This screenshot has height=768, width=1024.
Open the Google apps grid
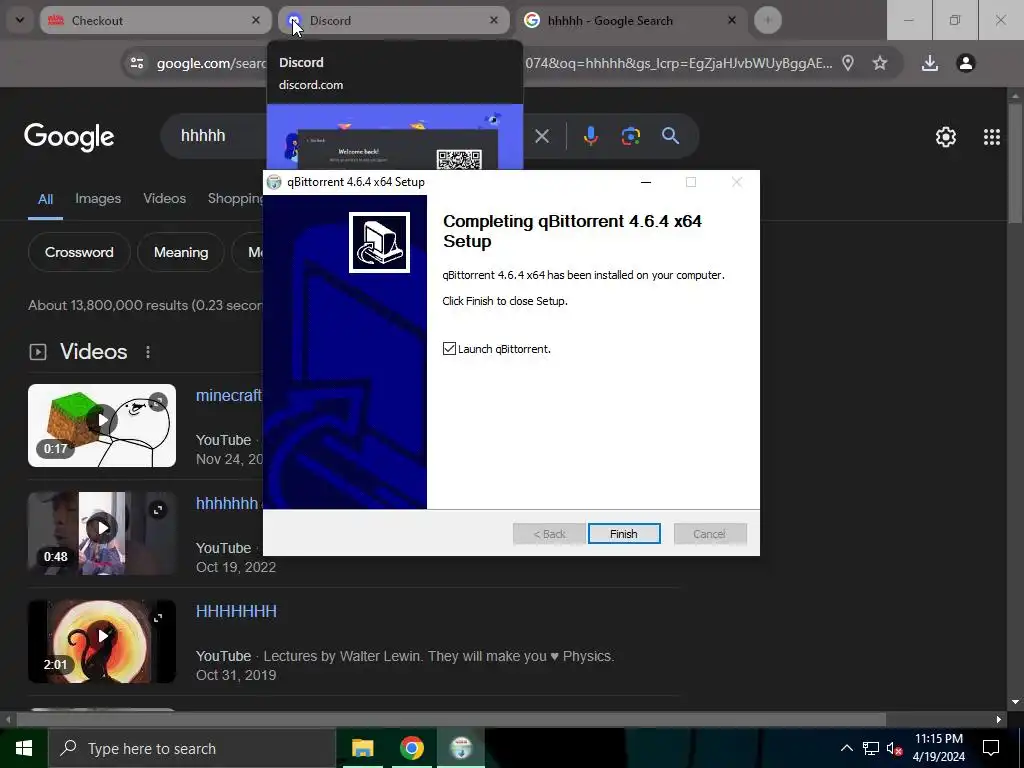coord(992,136)
